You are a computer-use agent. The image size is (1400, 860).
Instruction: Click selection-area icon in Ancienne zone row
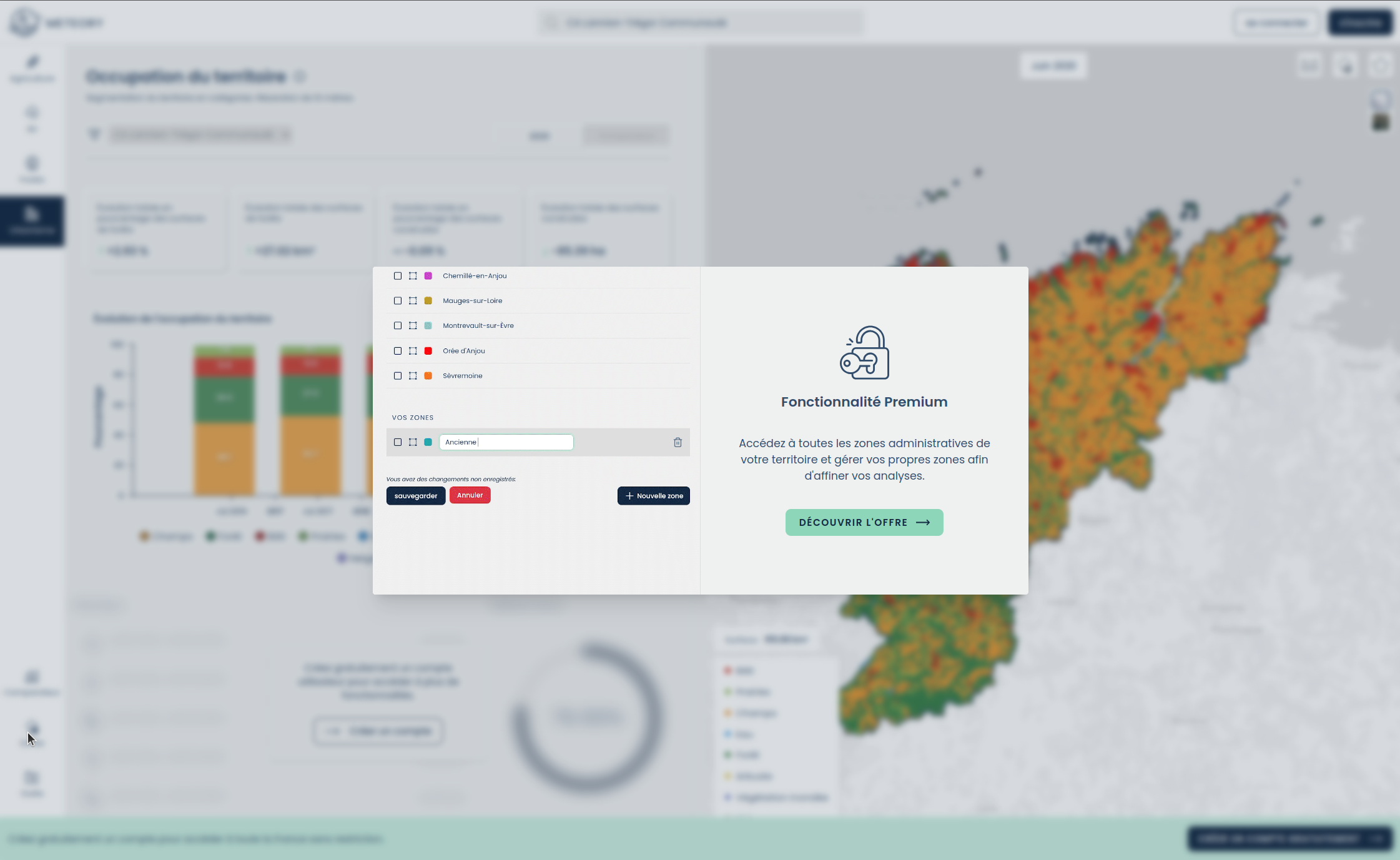(x=413, y=442)
